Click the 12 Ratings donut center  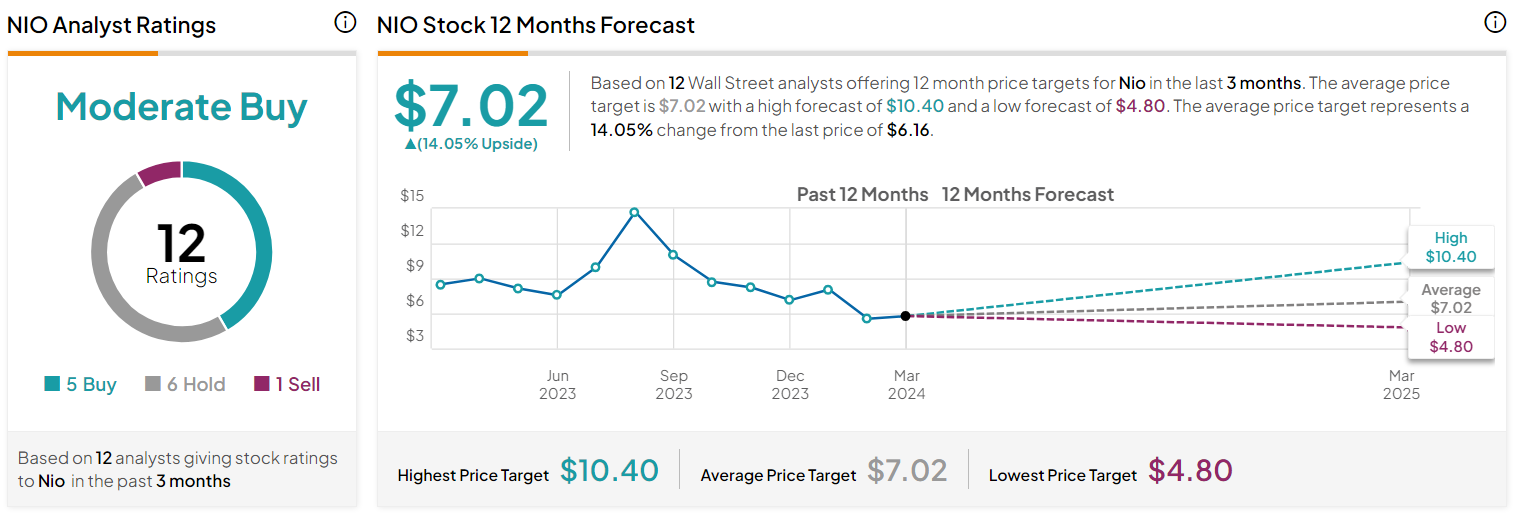181,253
